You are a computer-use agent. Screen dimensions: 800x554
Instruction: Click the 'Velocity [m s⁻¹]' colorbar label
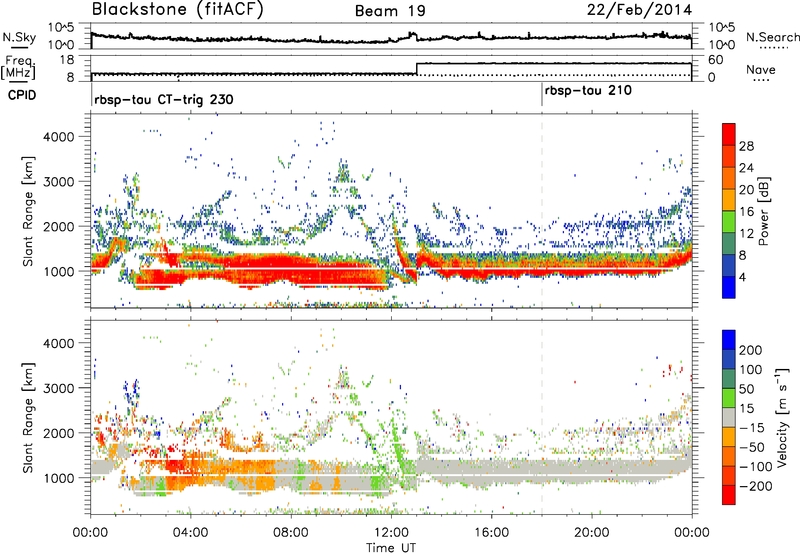[782, 417]
